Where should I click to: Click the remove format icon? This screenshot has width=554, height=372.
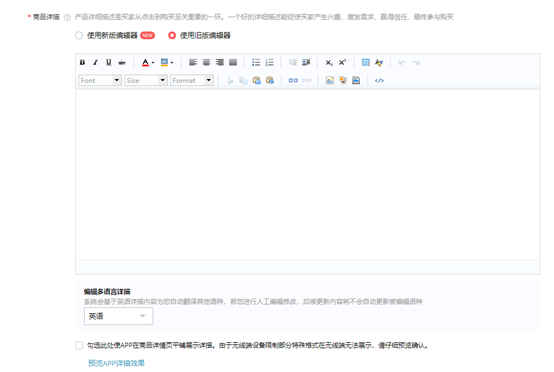(x=379, y=63)
